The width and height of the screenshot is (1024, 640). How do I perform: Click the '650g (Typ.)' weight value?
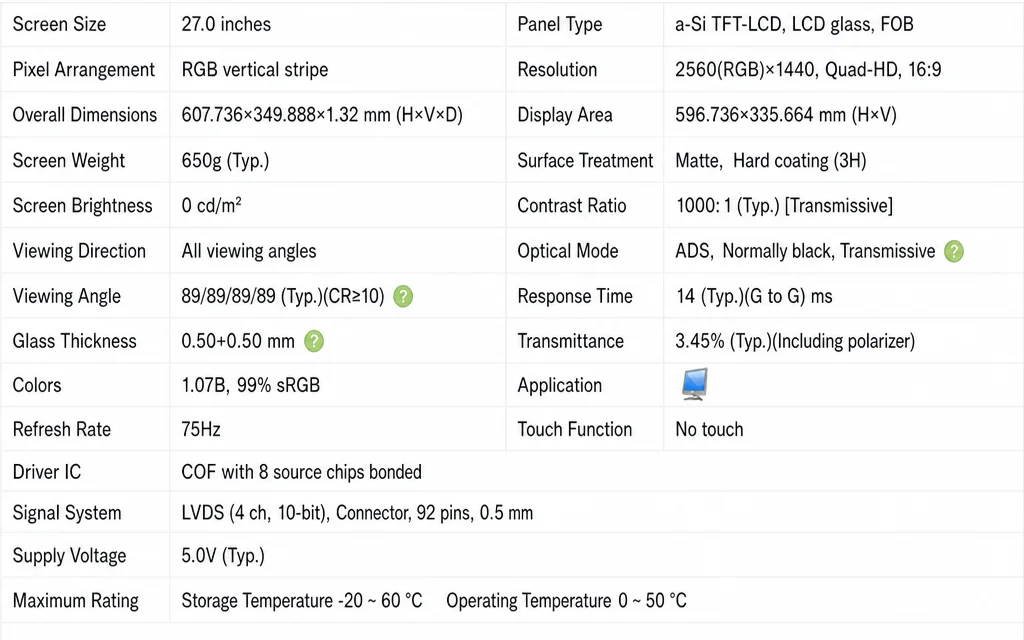[225, 161]
